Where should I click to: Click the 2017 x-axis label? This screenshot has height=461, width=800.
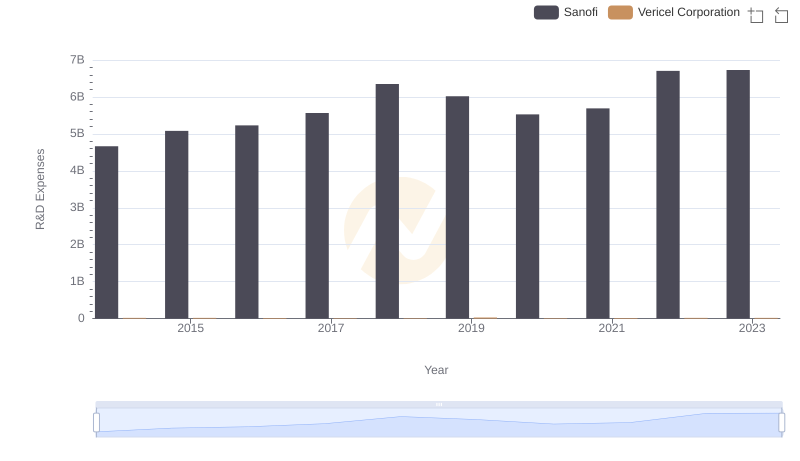(331, 328)
